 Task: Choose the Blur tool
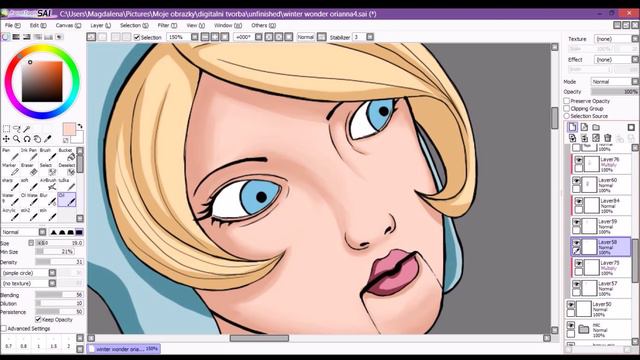pos(48,200)
